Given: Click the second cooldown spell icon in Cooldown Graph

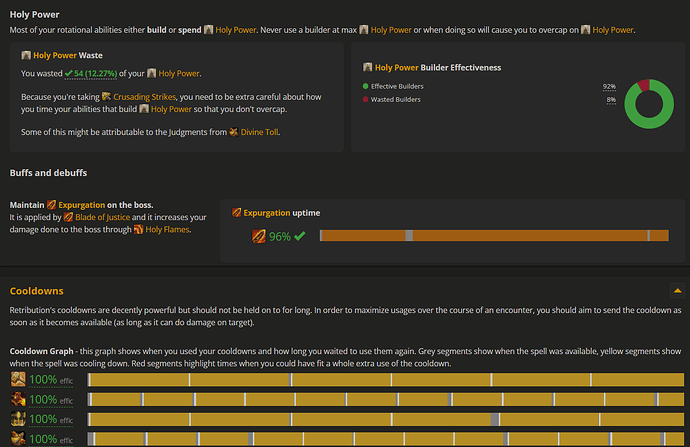Looking at the screenshot, I should pos(18,400).
